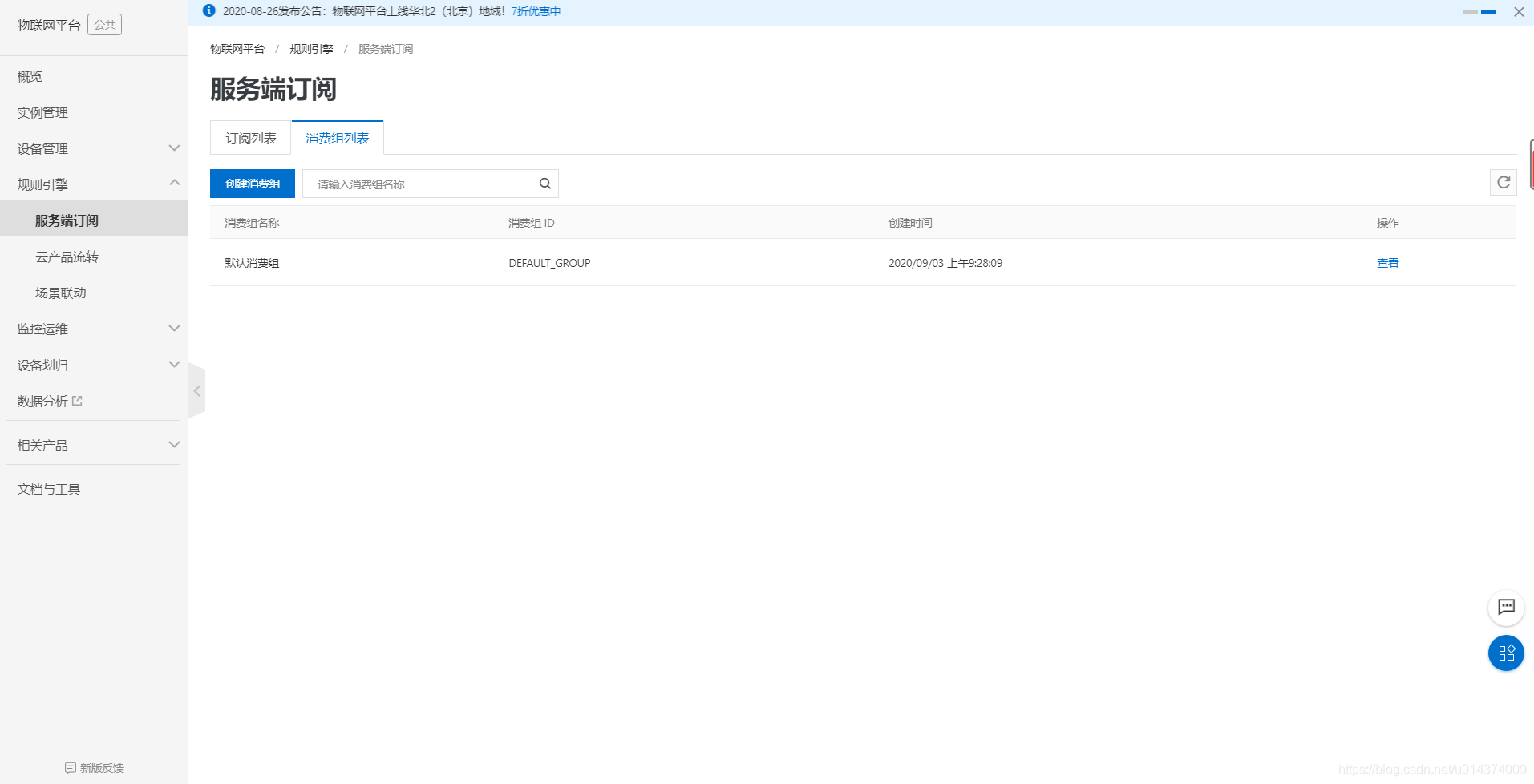Open 文档与工具 in the sidebar

(x=49, y=489)
